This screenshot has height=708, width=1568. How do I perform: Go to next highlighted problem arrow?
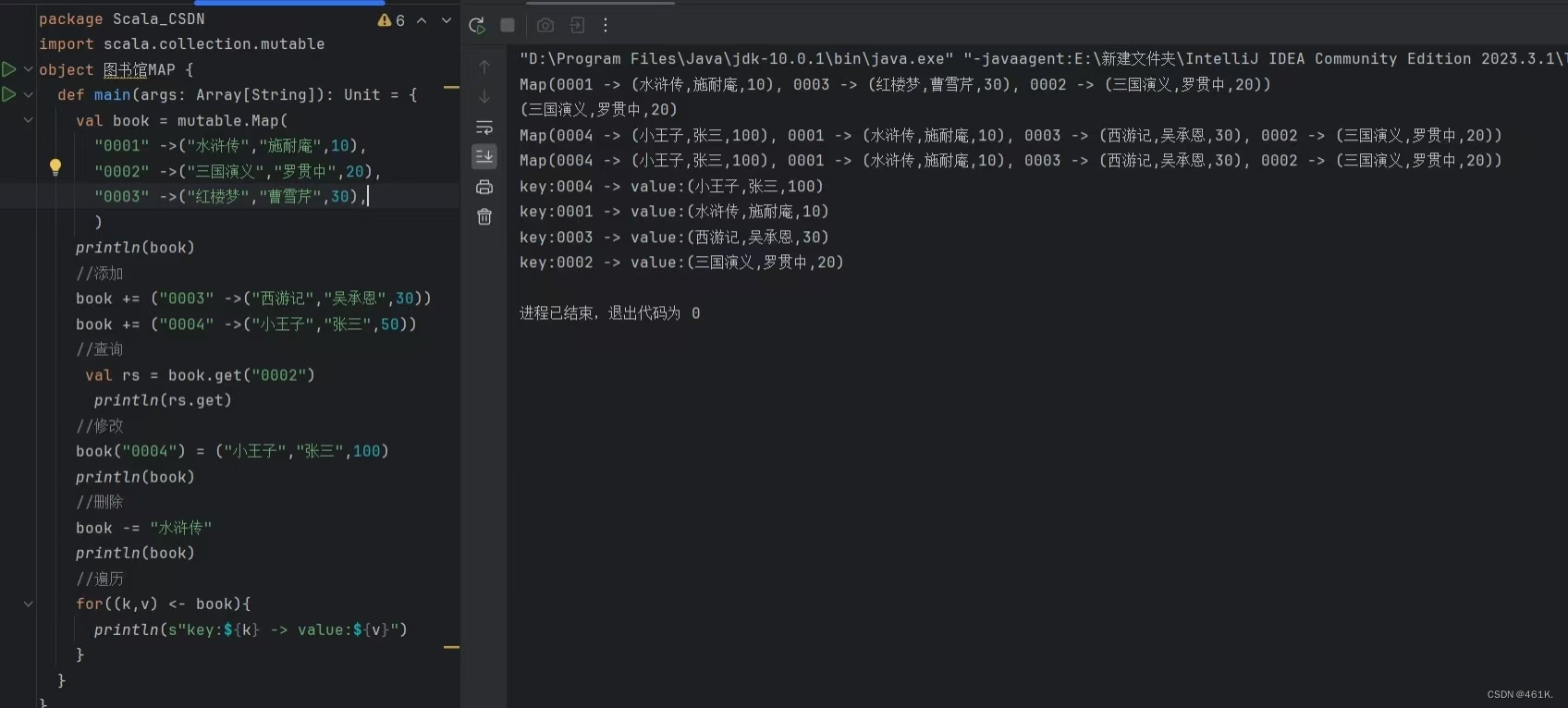(x=447, y=20)
